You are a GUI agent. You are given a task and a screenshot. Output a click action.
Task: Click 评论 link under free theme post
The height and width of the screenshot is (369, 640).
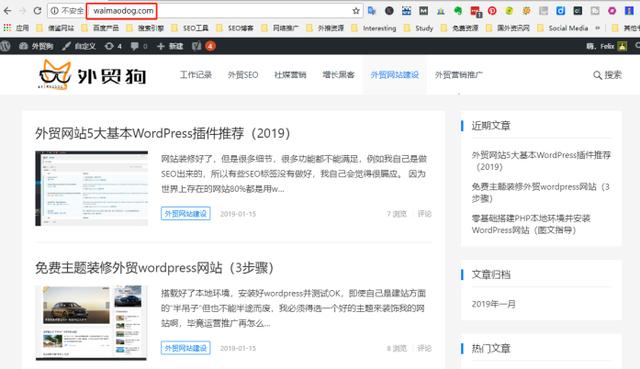pos(424,348)
